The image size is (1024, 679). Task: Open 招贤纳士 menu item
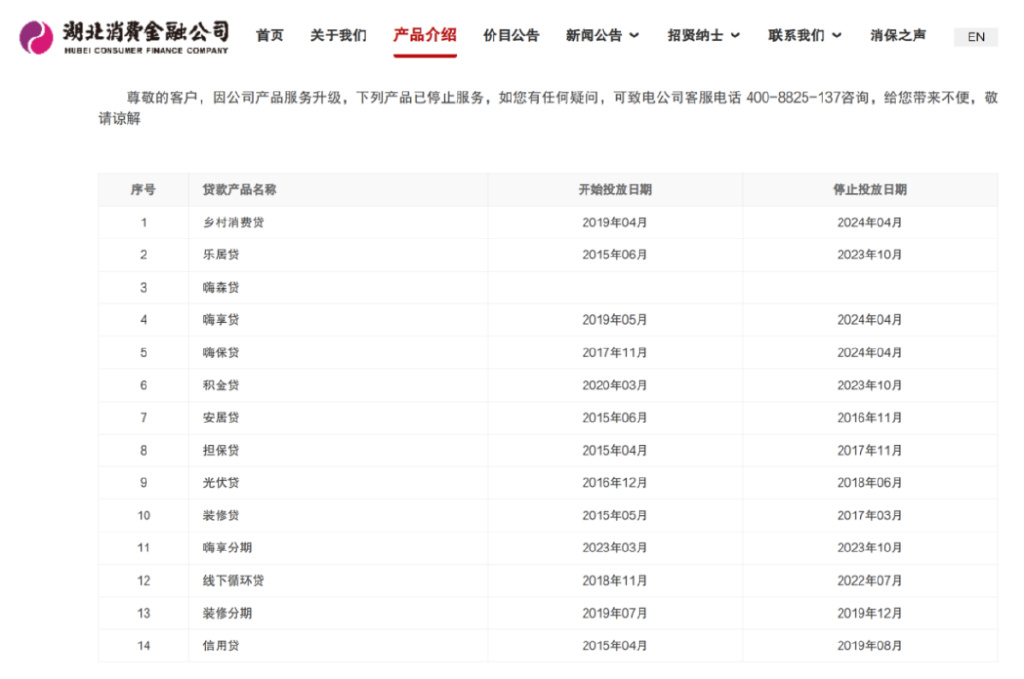695,35
